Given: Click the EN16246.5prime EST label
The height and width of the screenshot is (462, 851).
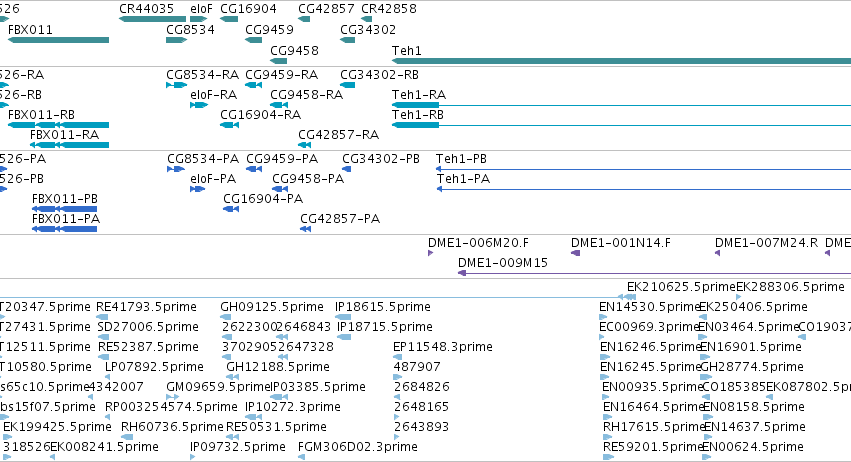Looking at the screenshot, I should [650, 347].
